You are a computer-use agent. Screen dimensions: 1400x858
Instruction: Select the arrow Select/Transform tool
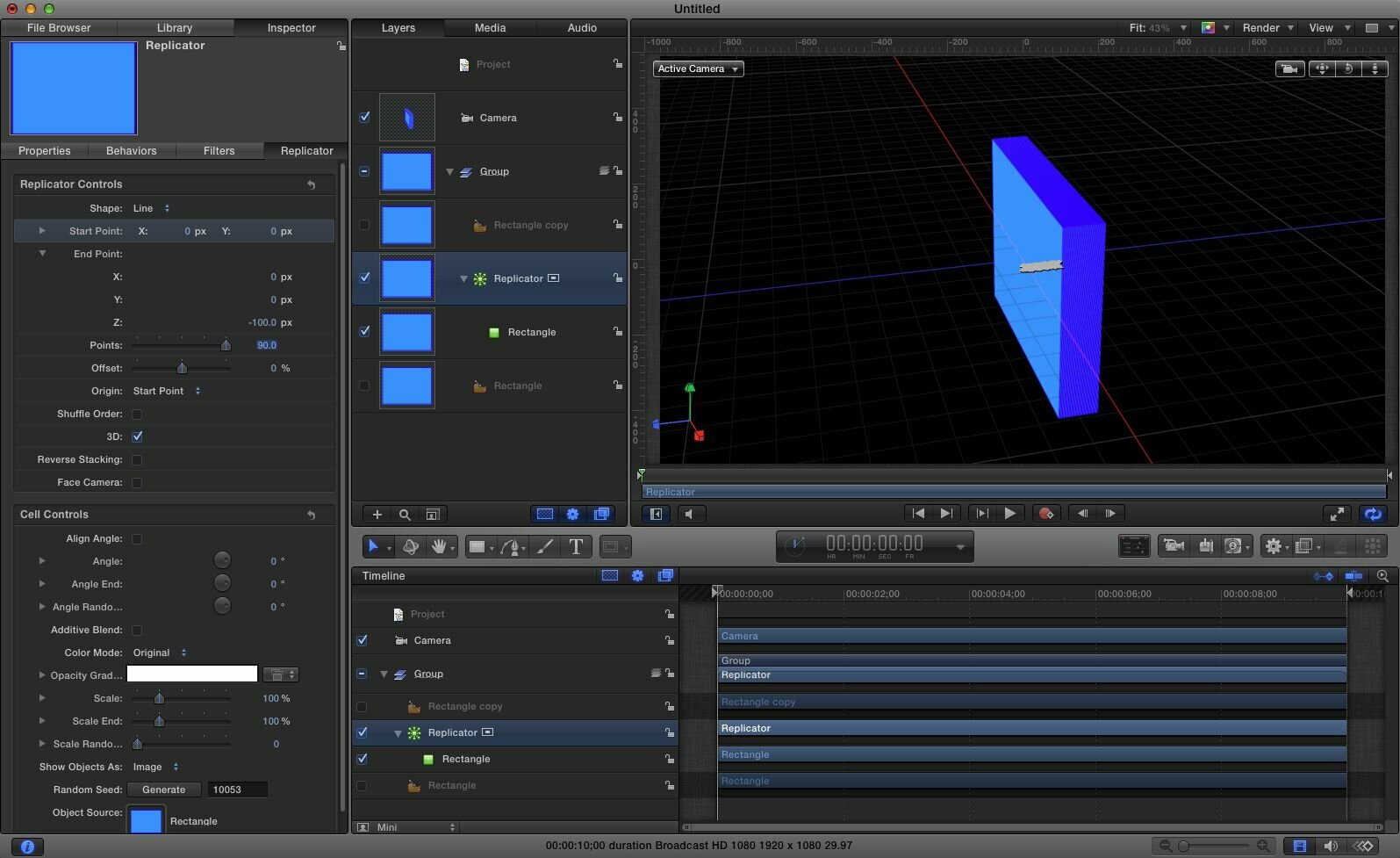pyautogui.click(x=373, y=546)
